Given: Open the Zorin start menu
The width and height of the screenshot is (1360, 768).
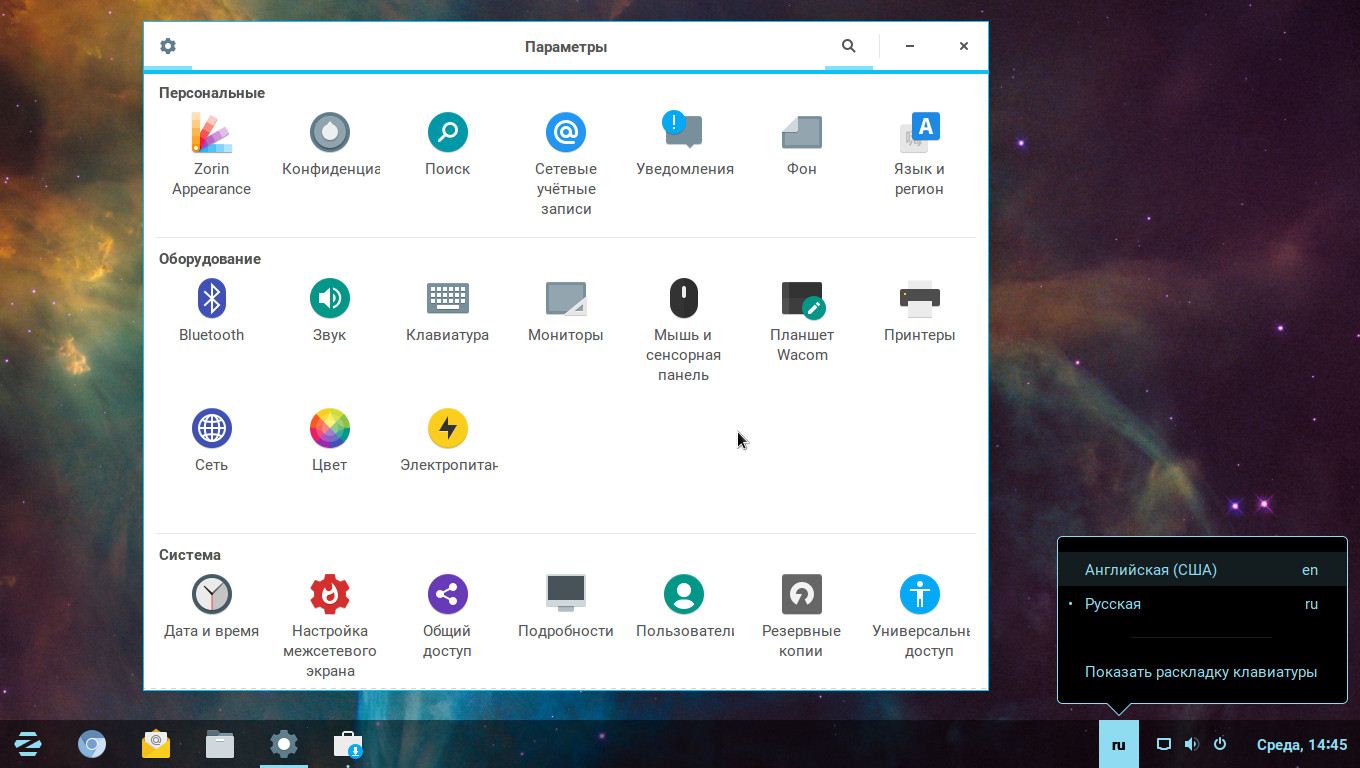Looking at the screenshot, I should coord(28,745).
